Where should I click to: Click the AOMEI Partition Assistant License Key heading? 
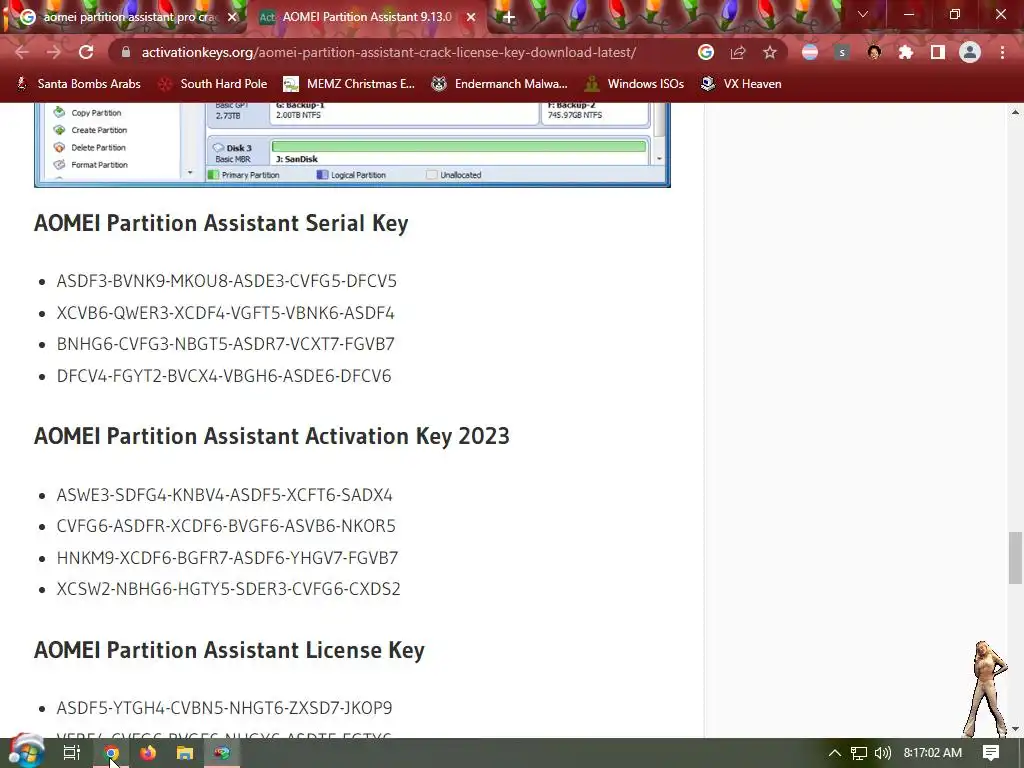229,650
